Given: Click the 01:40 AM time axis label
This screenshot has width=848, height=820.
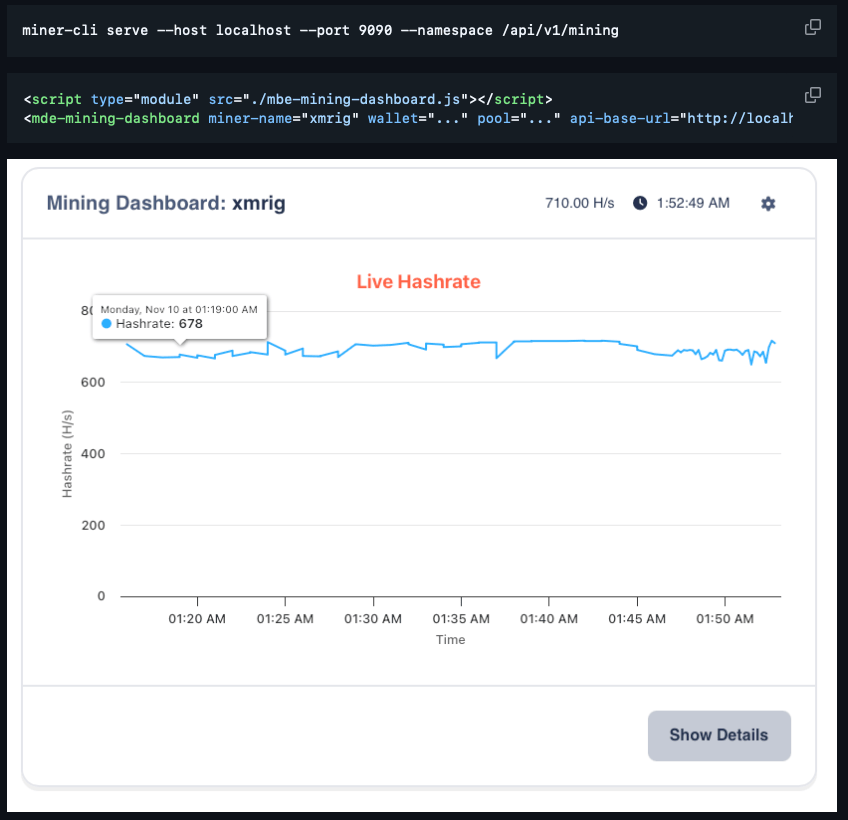Looking at the screenshot, I should tap(549, 619).
